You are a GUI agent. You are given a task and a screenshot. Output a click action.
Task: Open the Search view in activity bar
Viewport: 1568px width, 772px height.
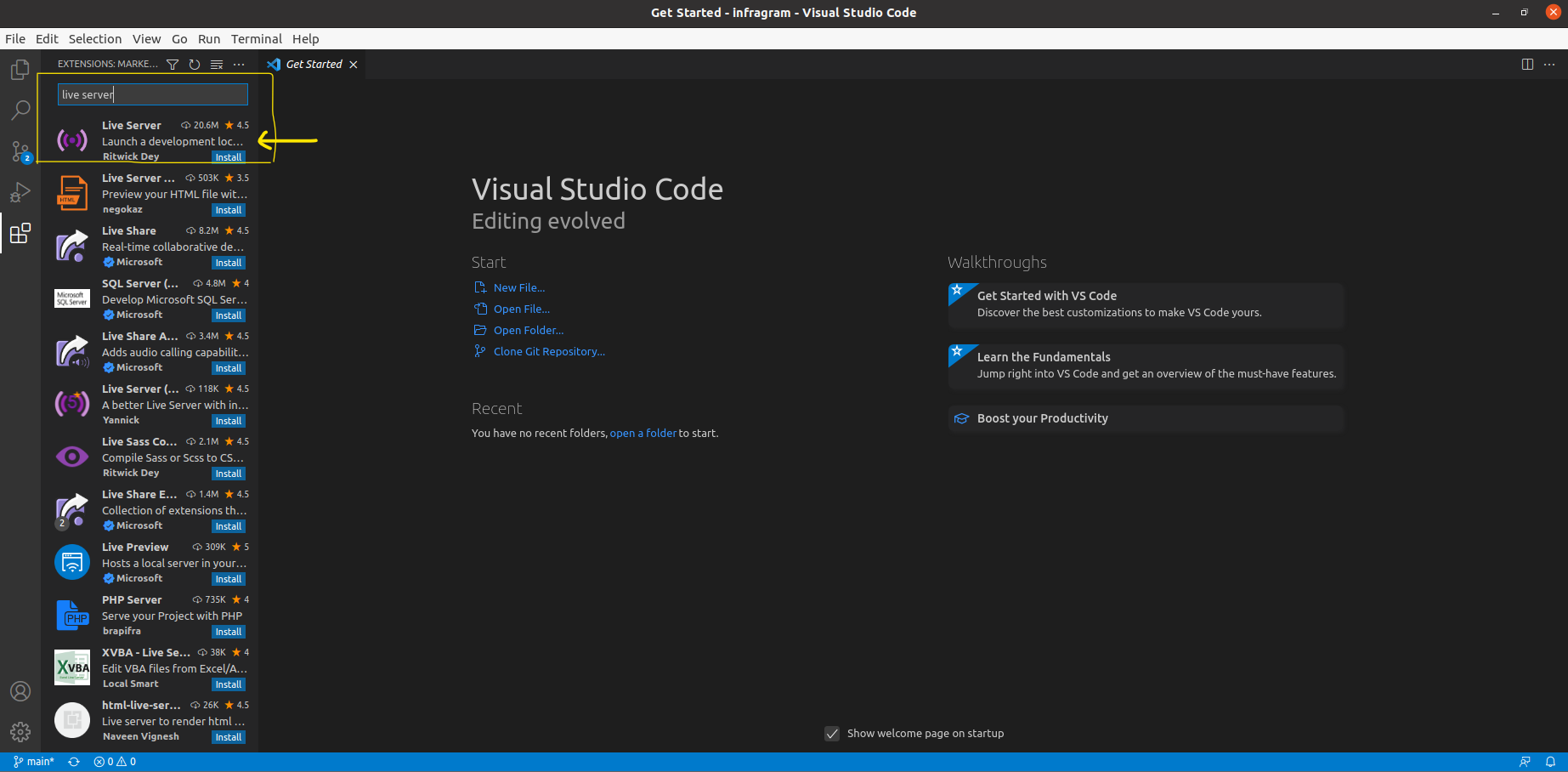20,111
